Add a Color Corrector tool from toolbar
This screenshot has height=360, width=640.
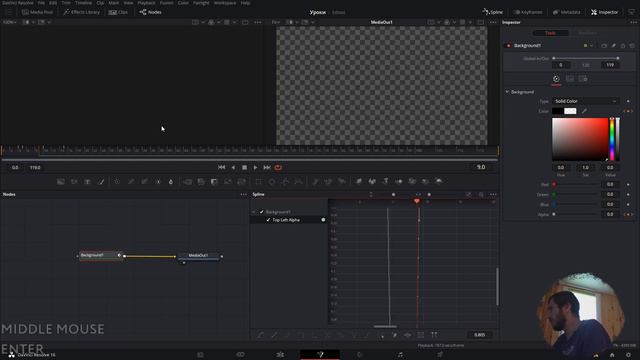[x=117, y=182]
